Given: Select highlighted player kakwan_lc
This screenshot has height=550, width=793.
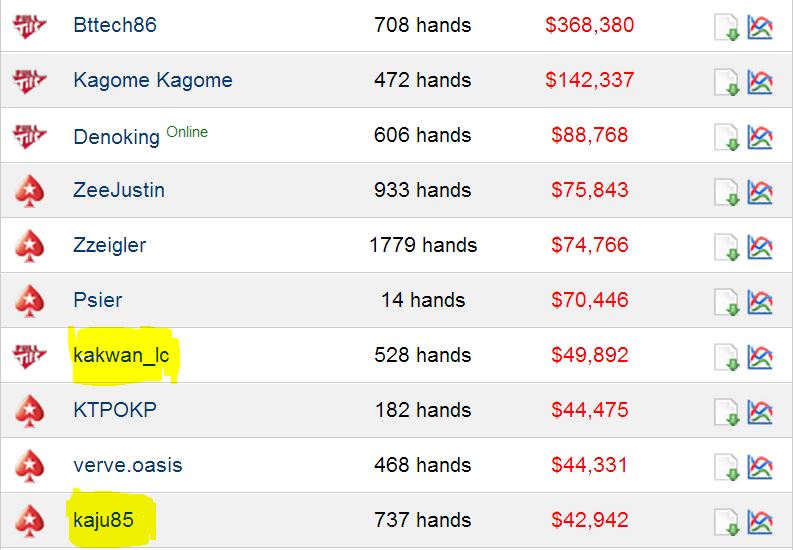Looking at the screenshot, I should point(121,355).
